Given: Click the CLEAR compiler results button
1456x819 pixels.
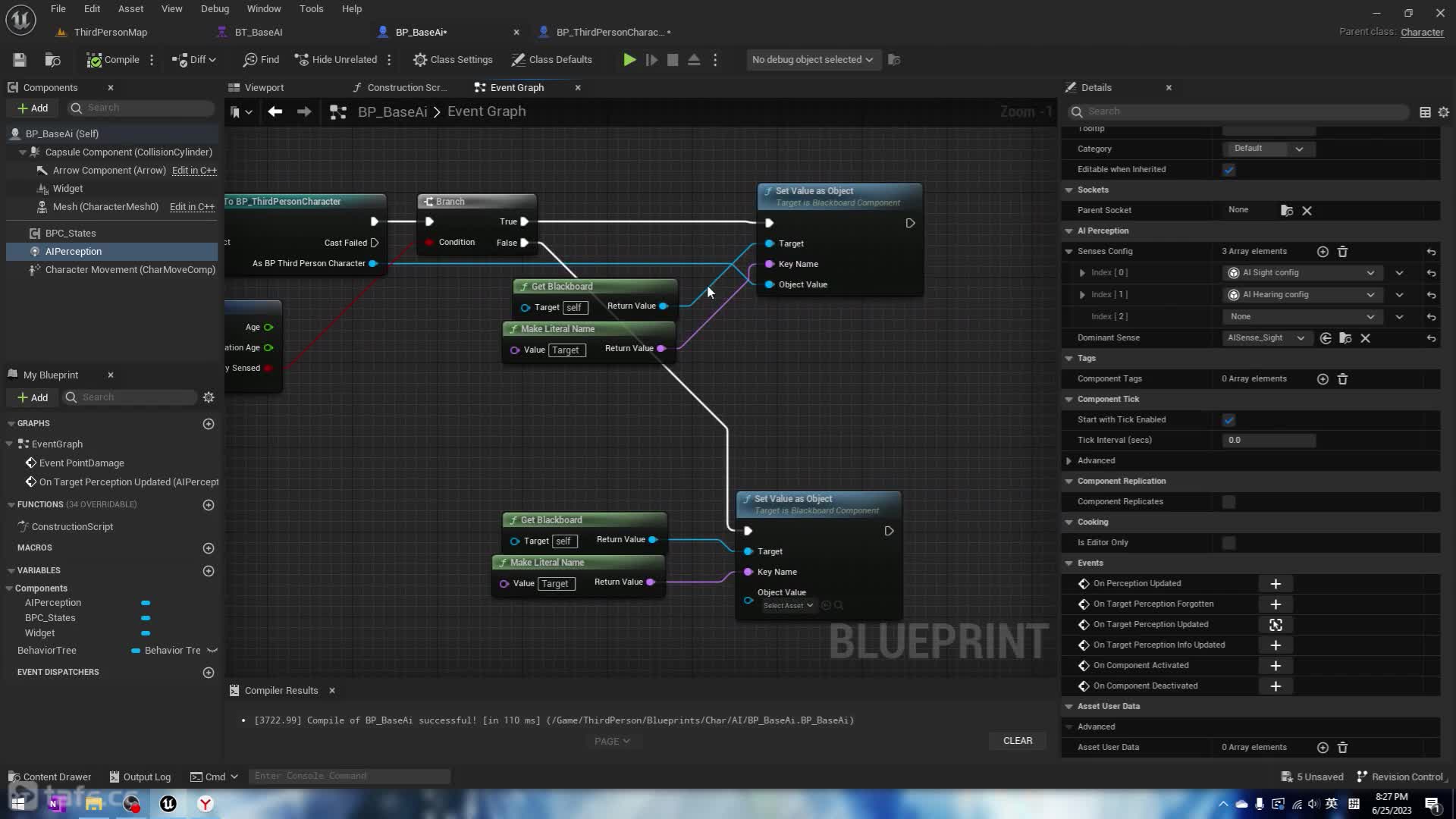Looking at the screenshot, I should pos(1017,741).
